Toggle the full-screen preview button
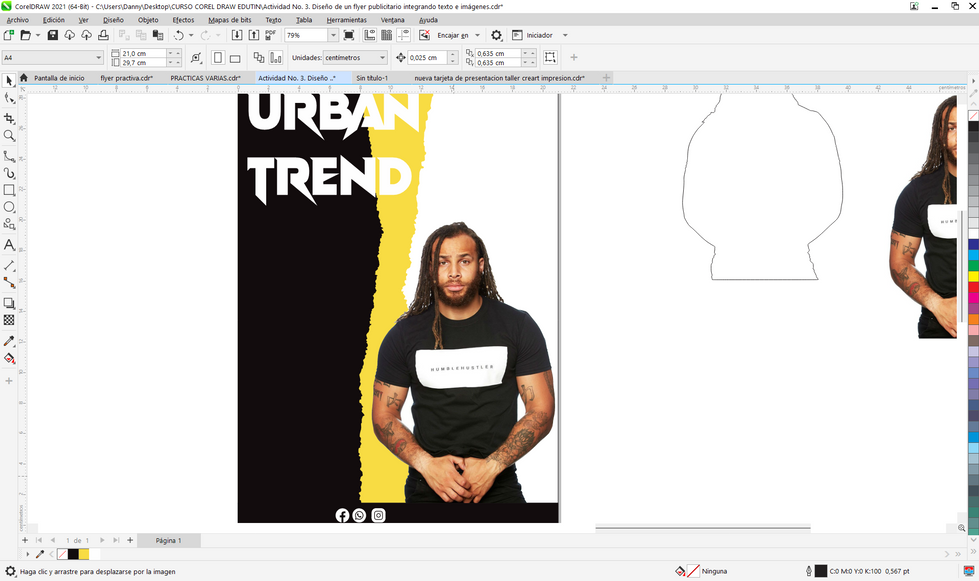 coord(349,35)
